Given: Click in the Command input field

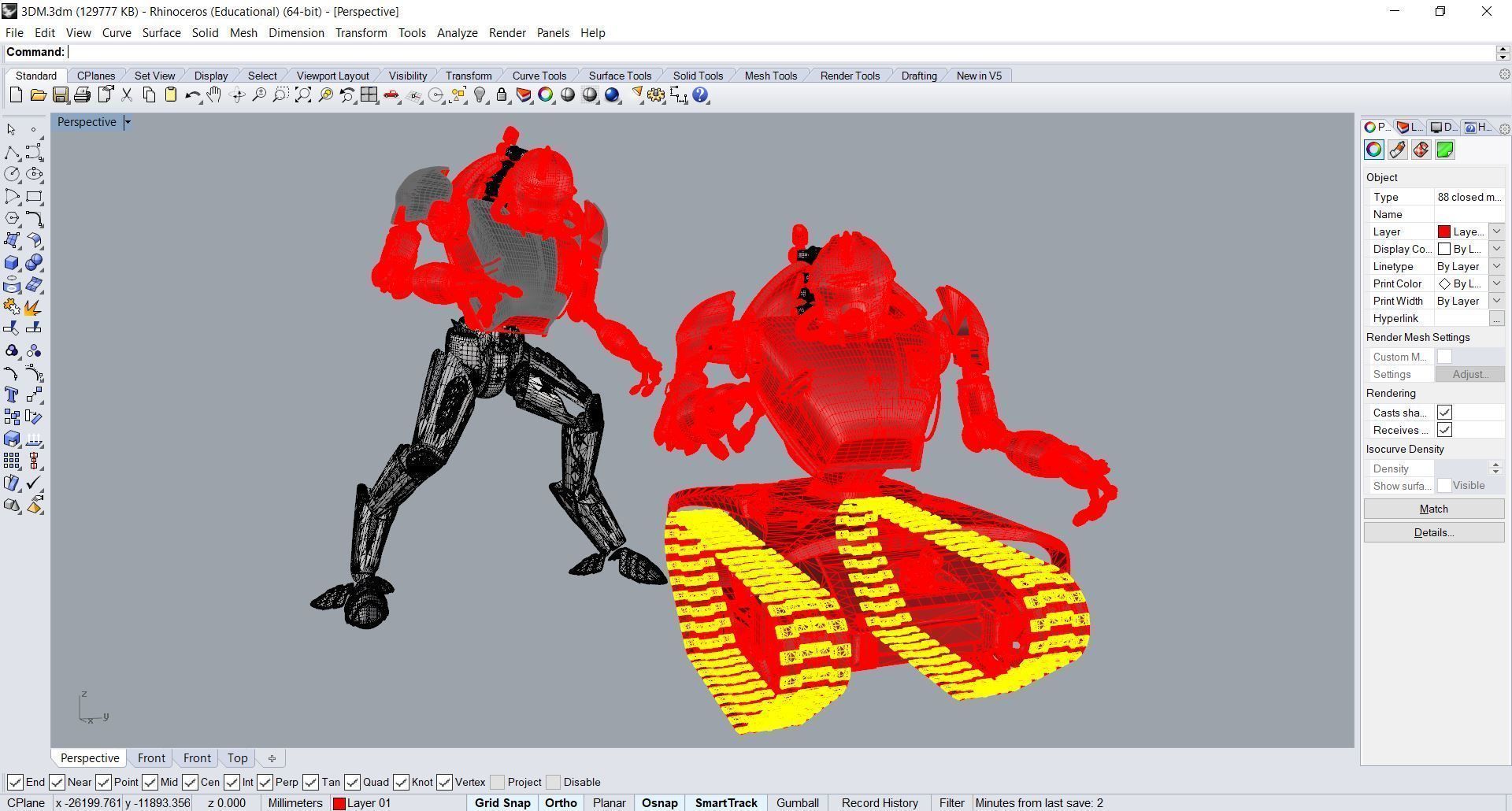Looking at the screenshot, I should coord(780,52).
